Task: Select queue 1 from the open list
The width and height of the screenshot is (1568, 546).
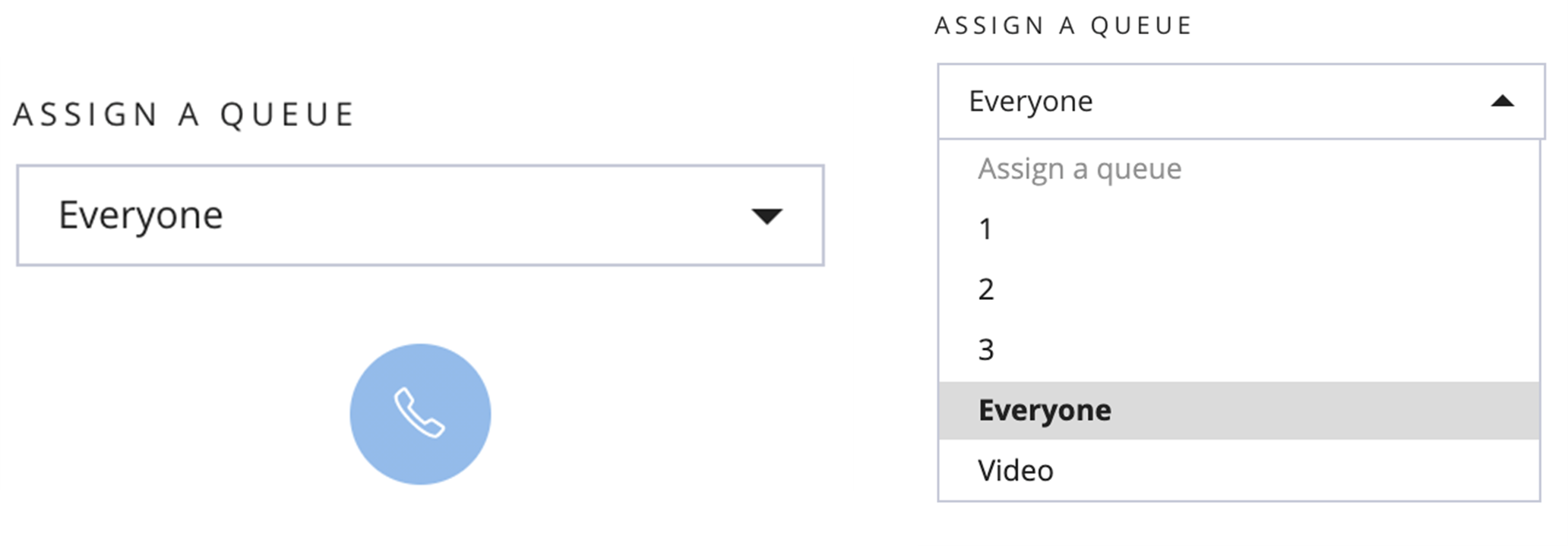Action: pyautogui.click(x=1239, y=229)
